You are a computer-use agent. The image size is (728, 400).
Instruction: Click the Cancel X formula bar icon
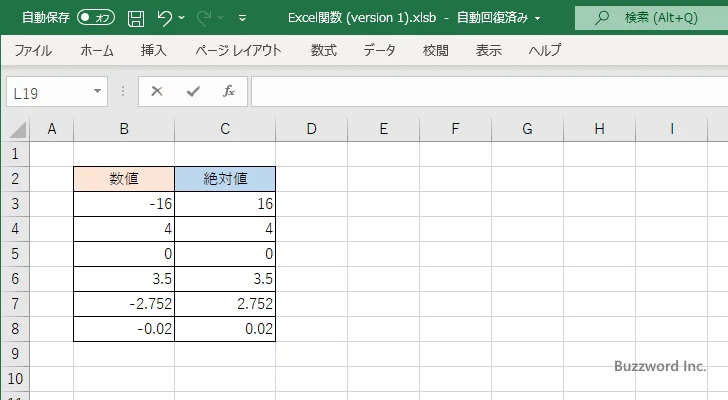click(x=157, y=91)
